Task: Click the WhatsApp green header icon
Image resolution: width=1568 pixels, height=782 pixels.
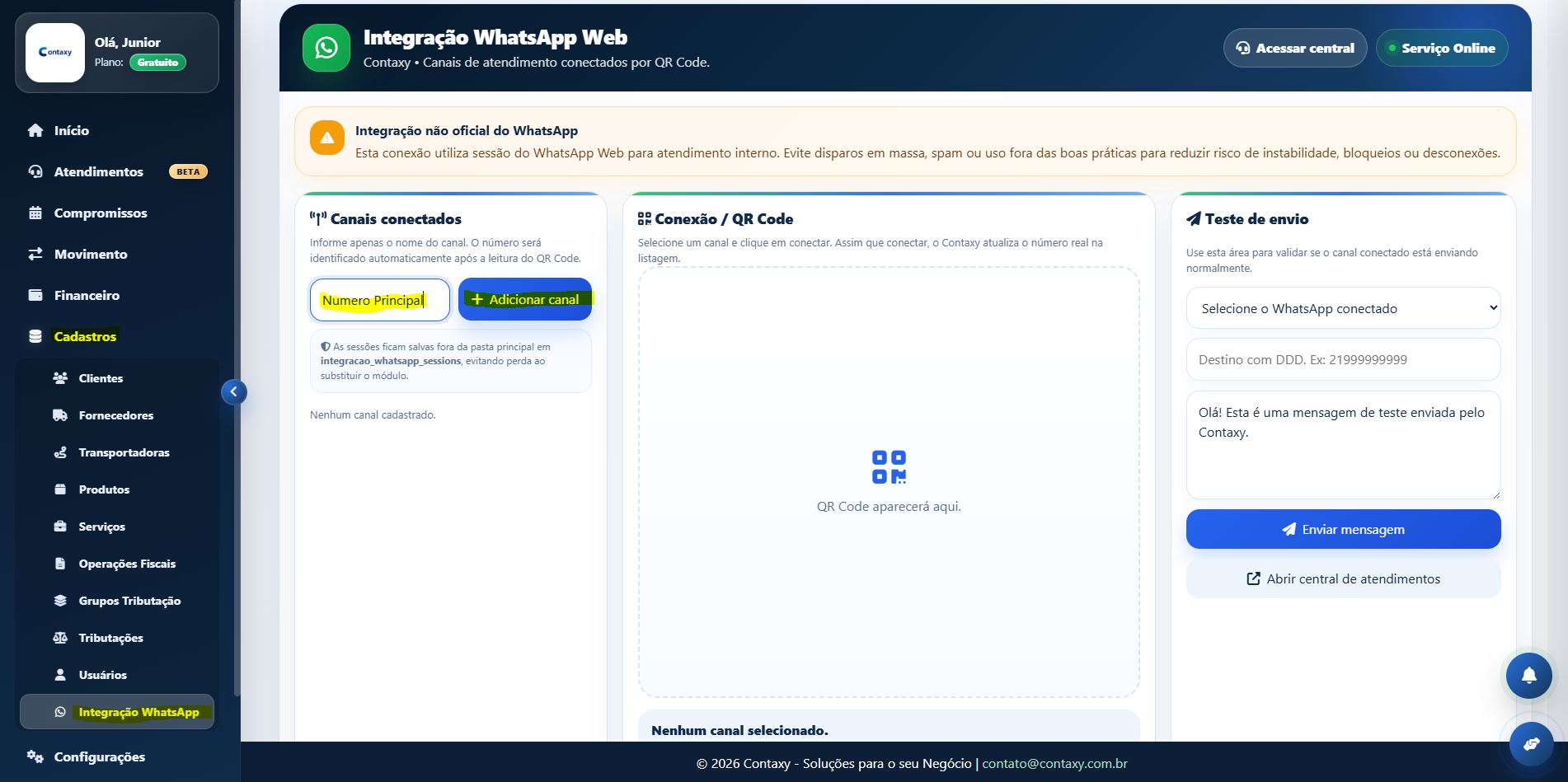Action: pos(326,48)
